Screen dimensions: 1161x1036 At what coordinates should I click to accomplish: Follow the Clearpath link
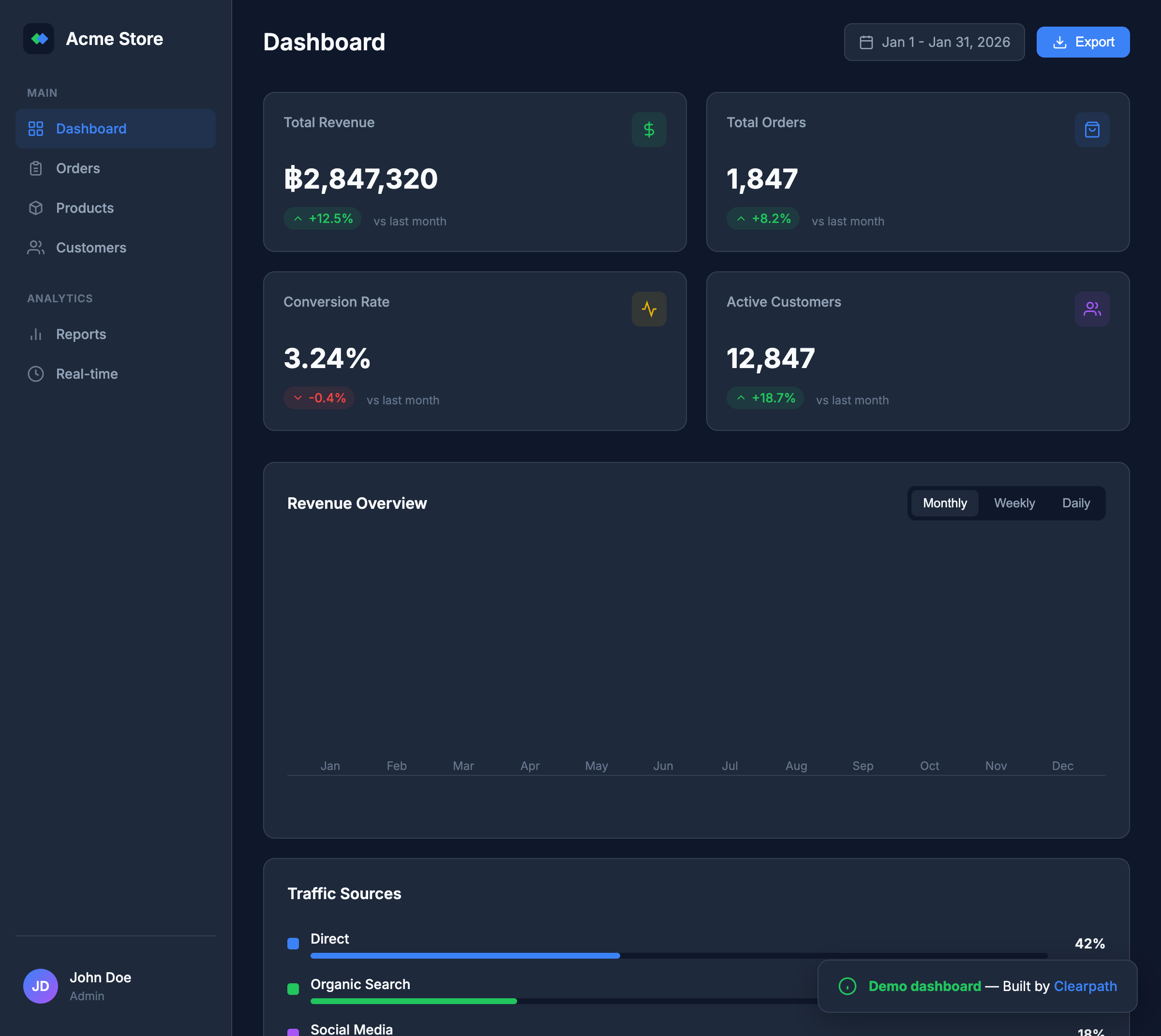tap(1085, 987)
